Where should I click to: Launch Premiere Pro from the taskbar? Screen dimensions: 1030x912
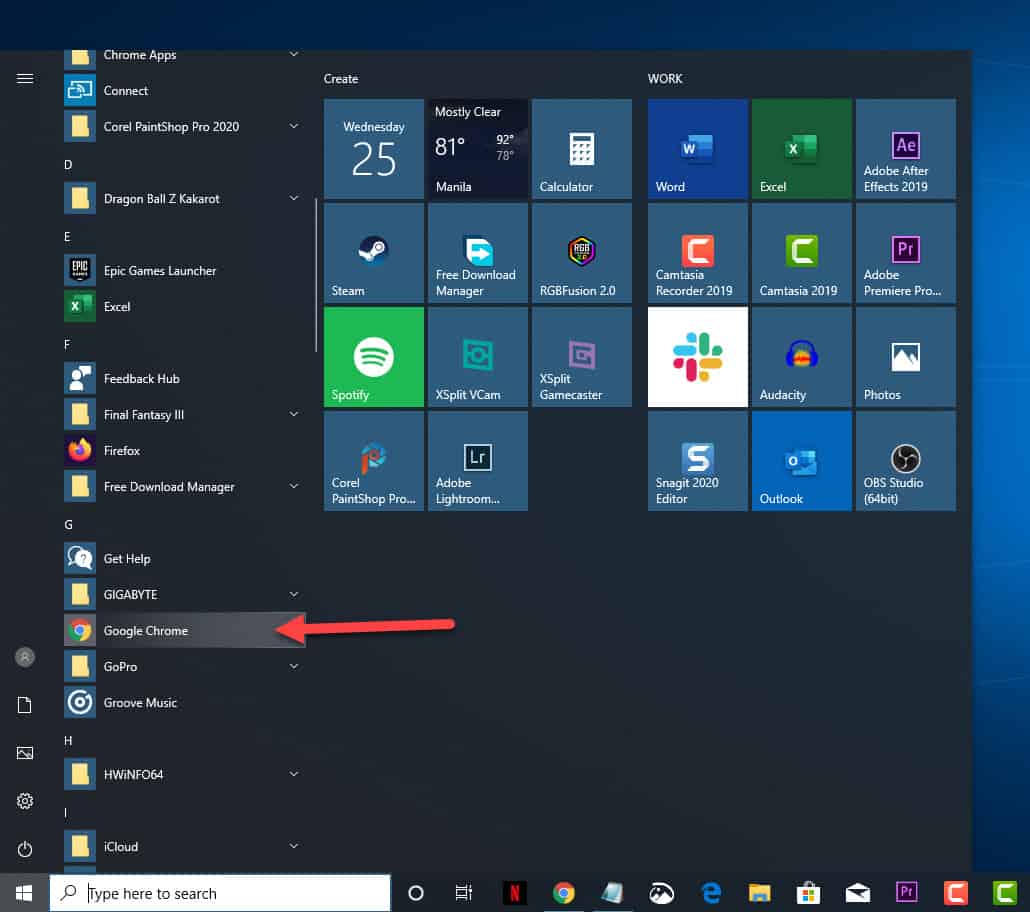(x=907, y=893)
